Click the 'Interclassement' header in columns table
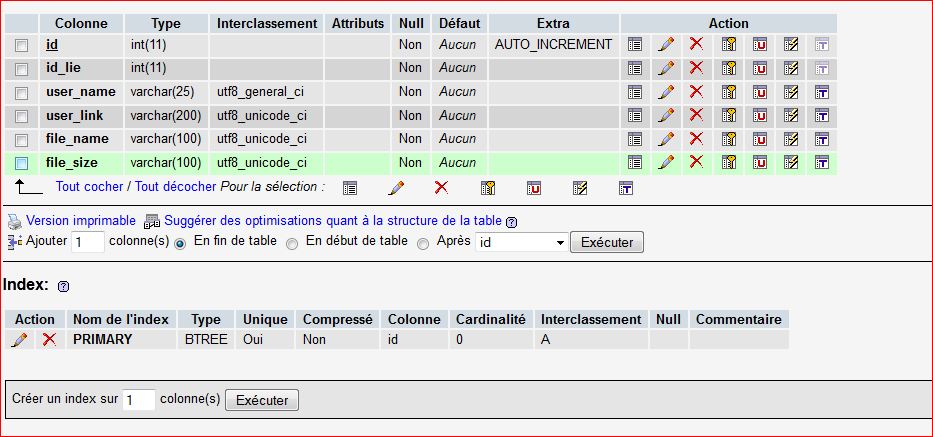Viewport: 933px width, 437px height. [x=267, y=23]
